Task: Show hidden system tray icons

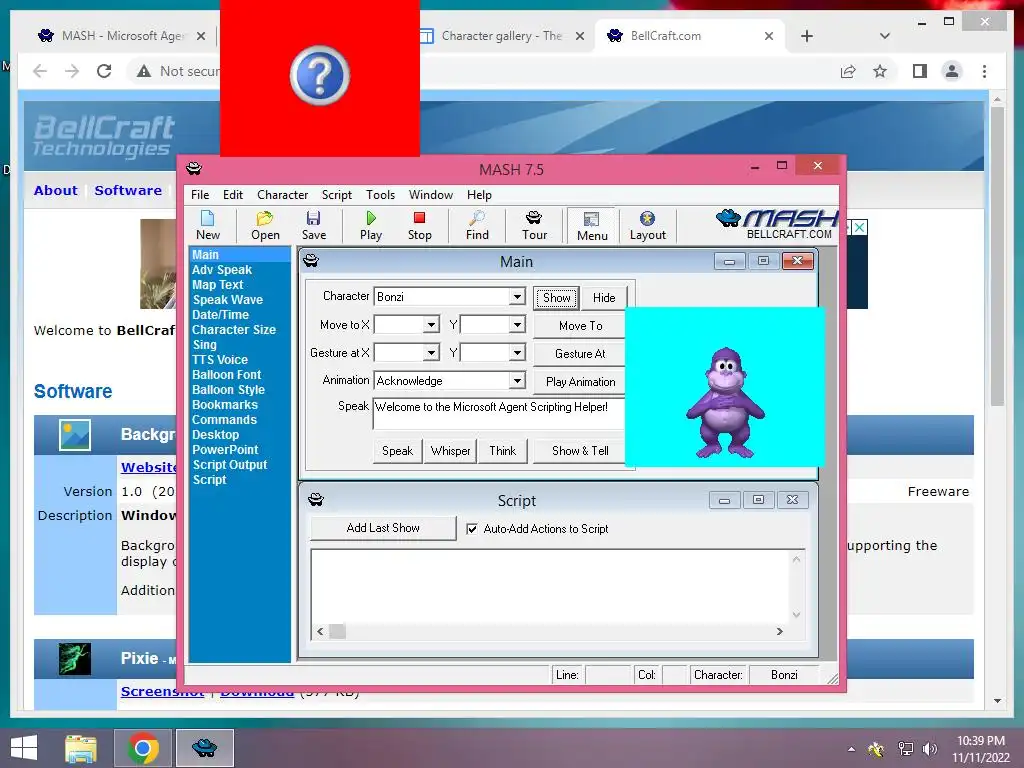Action: [851, 749]
